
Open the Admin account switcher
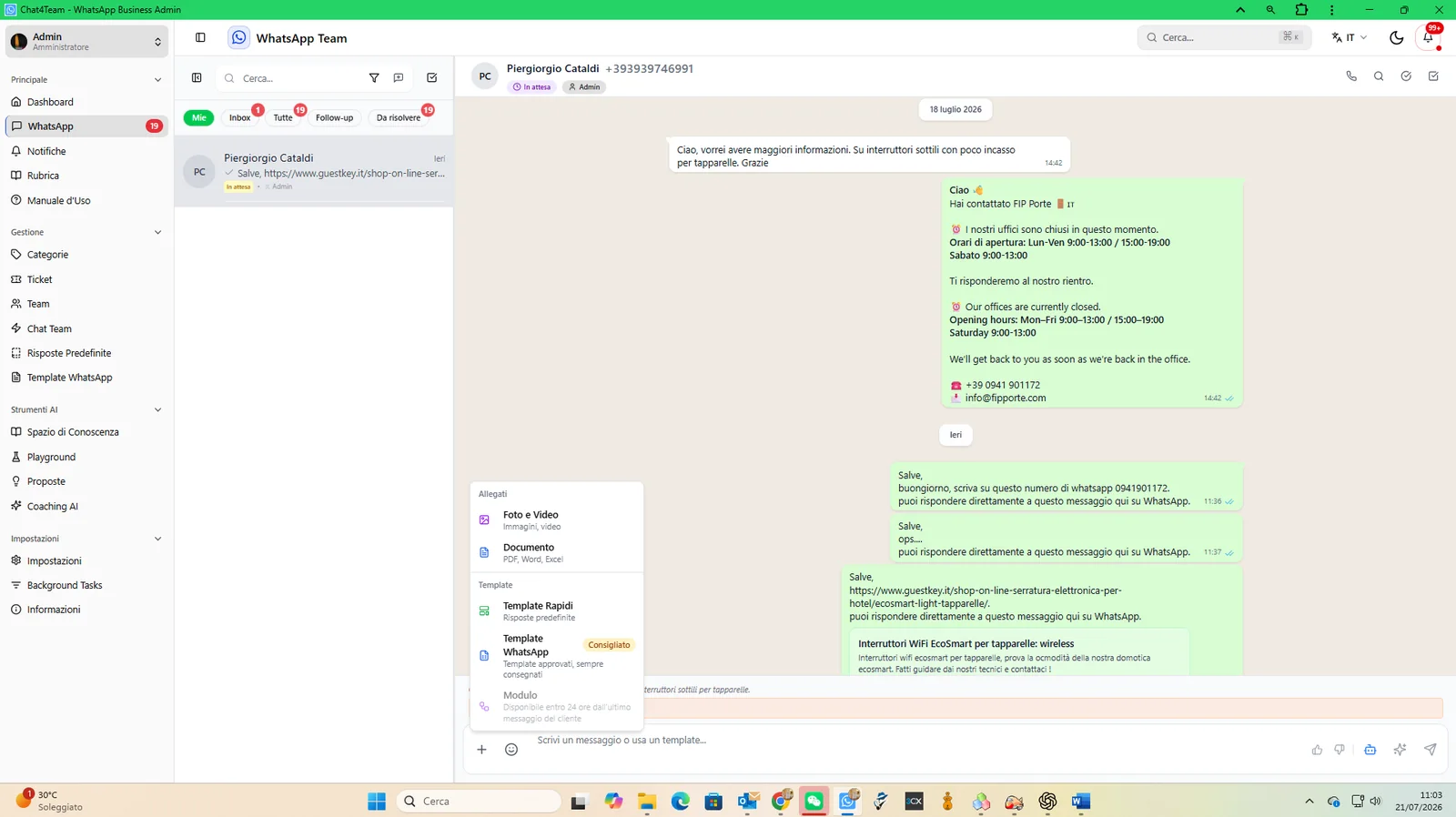[x=87, y=42]
